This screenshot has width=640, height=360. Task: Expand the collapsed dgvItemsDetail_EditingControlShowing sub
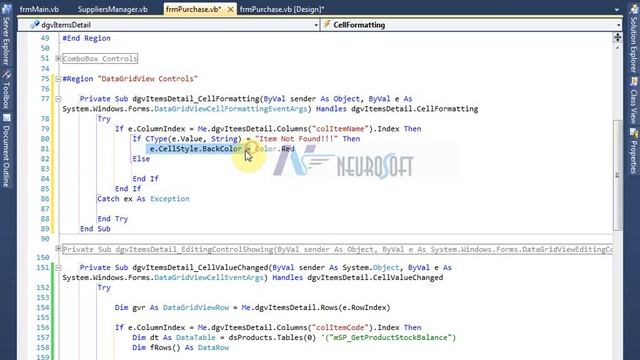click(58, 249)
